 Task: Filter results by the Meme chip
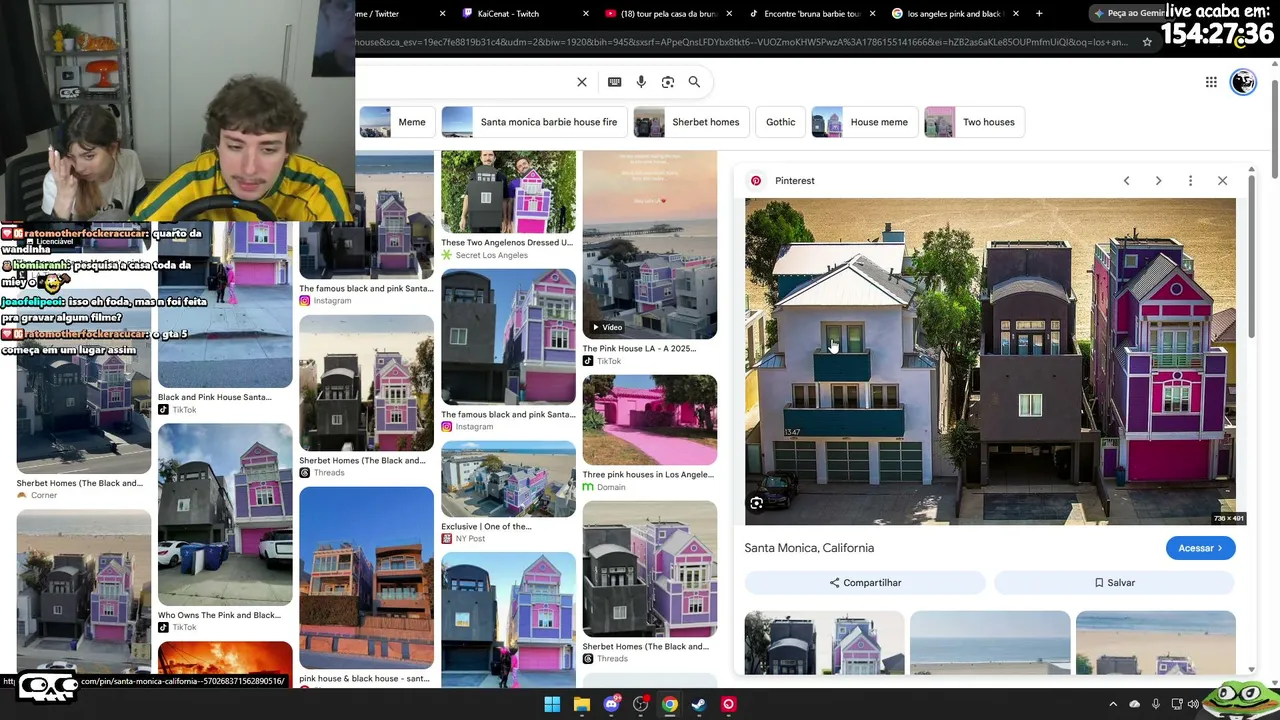395,122
